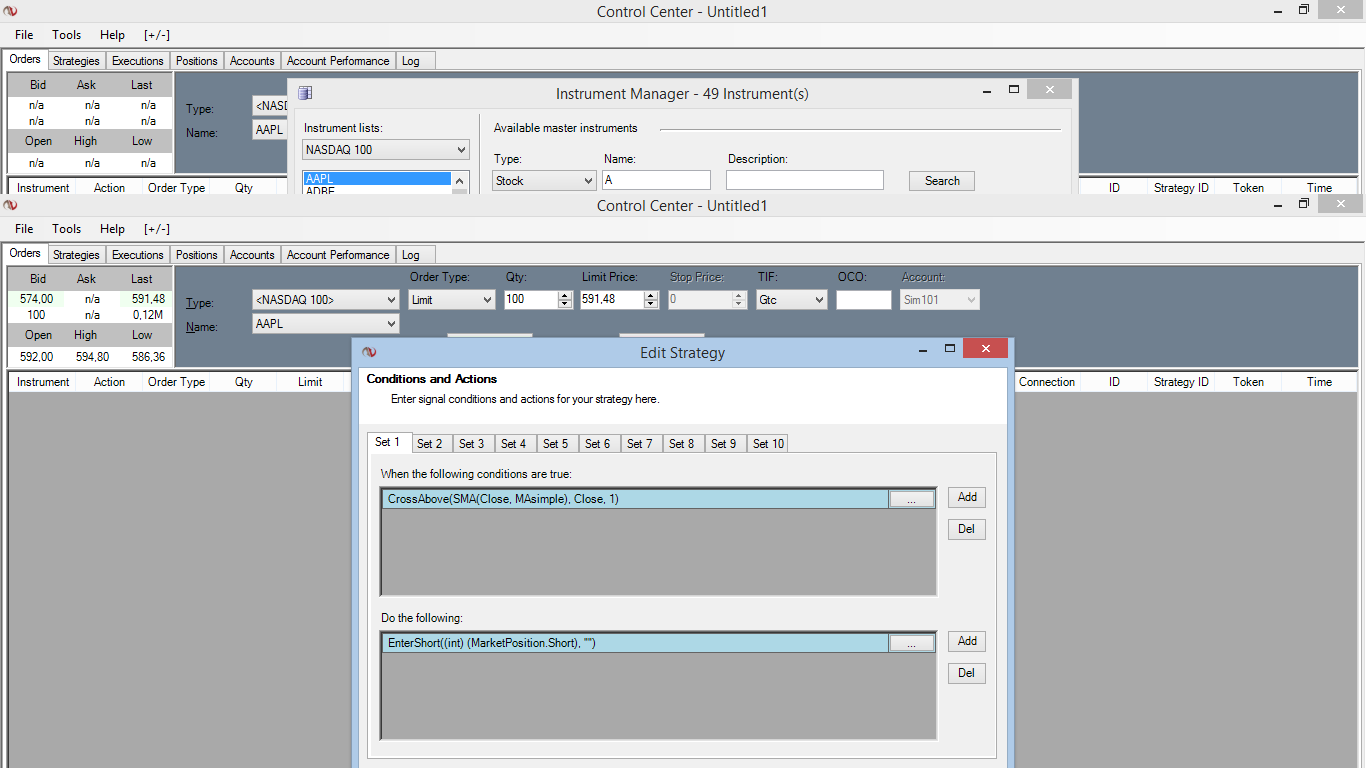Open Executions tab in Control Center behind Instrument Manager
Screen dimensions: 1366x768
[x=138, y=61]
